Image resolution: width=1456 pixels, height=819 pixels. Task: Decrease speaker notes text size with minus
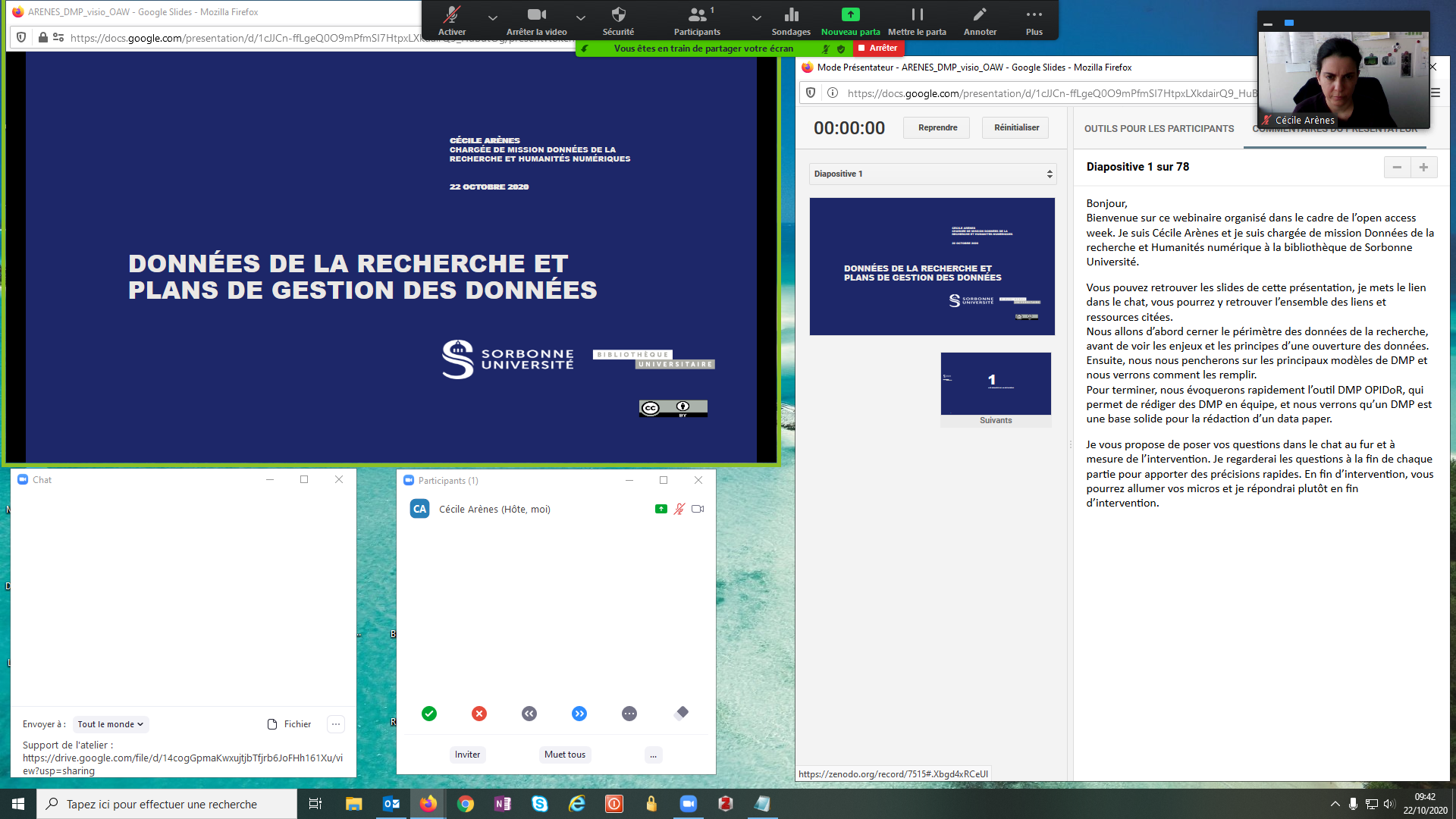[1397, 167]
